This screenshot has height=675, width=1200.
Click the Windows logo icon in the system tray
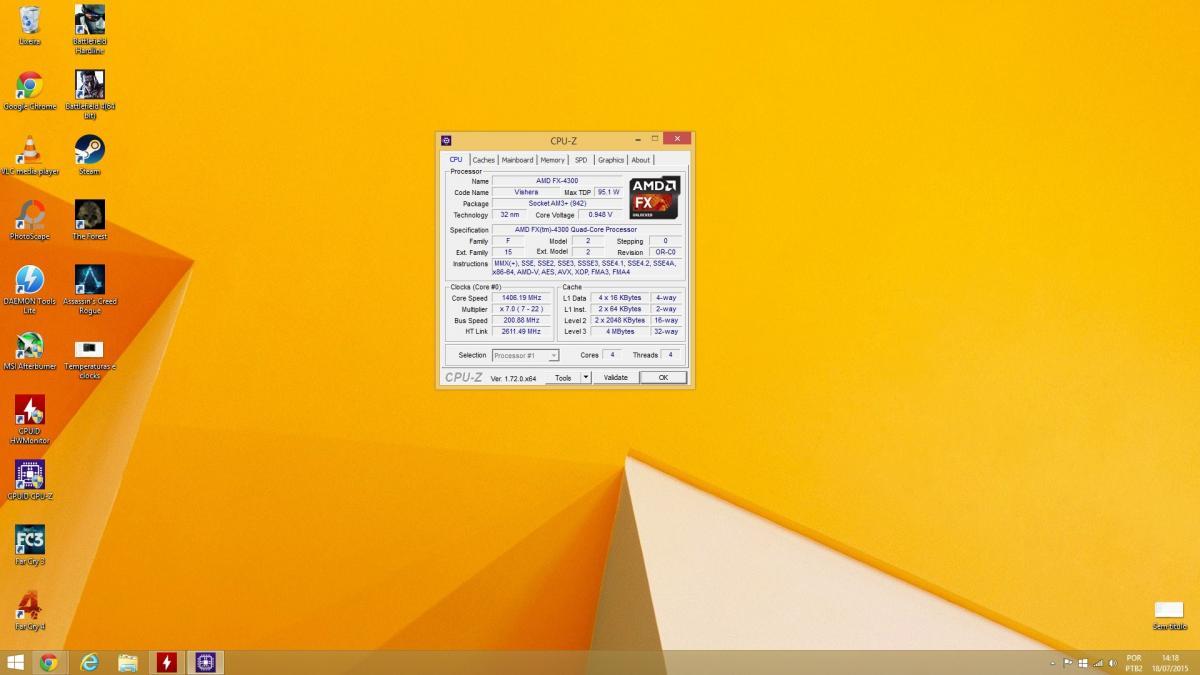pyautogui.click(x=1082, y=662)
